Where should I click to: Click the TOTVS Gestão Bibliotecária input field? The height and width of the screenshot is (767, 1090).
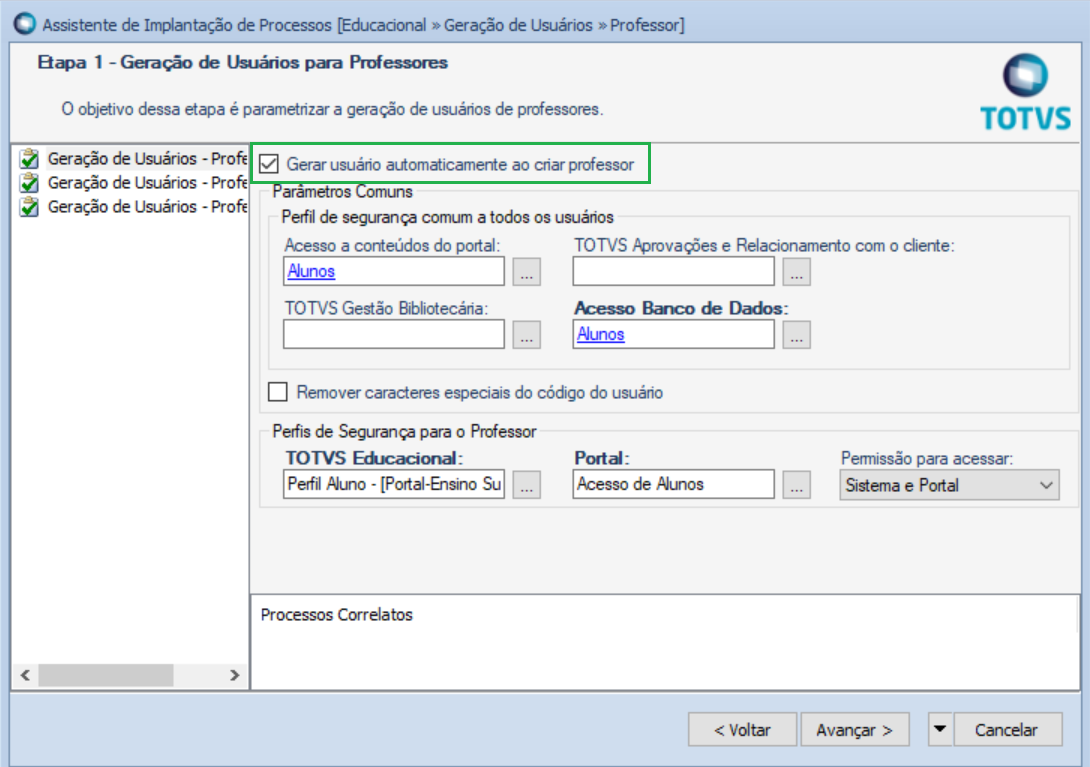[x=393, y=334]
